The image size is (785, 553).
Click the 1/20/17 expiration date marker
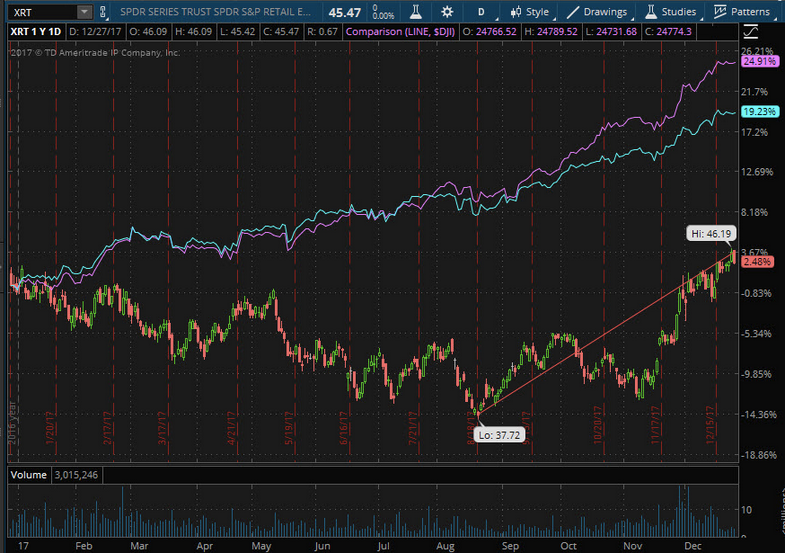50,428
